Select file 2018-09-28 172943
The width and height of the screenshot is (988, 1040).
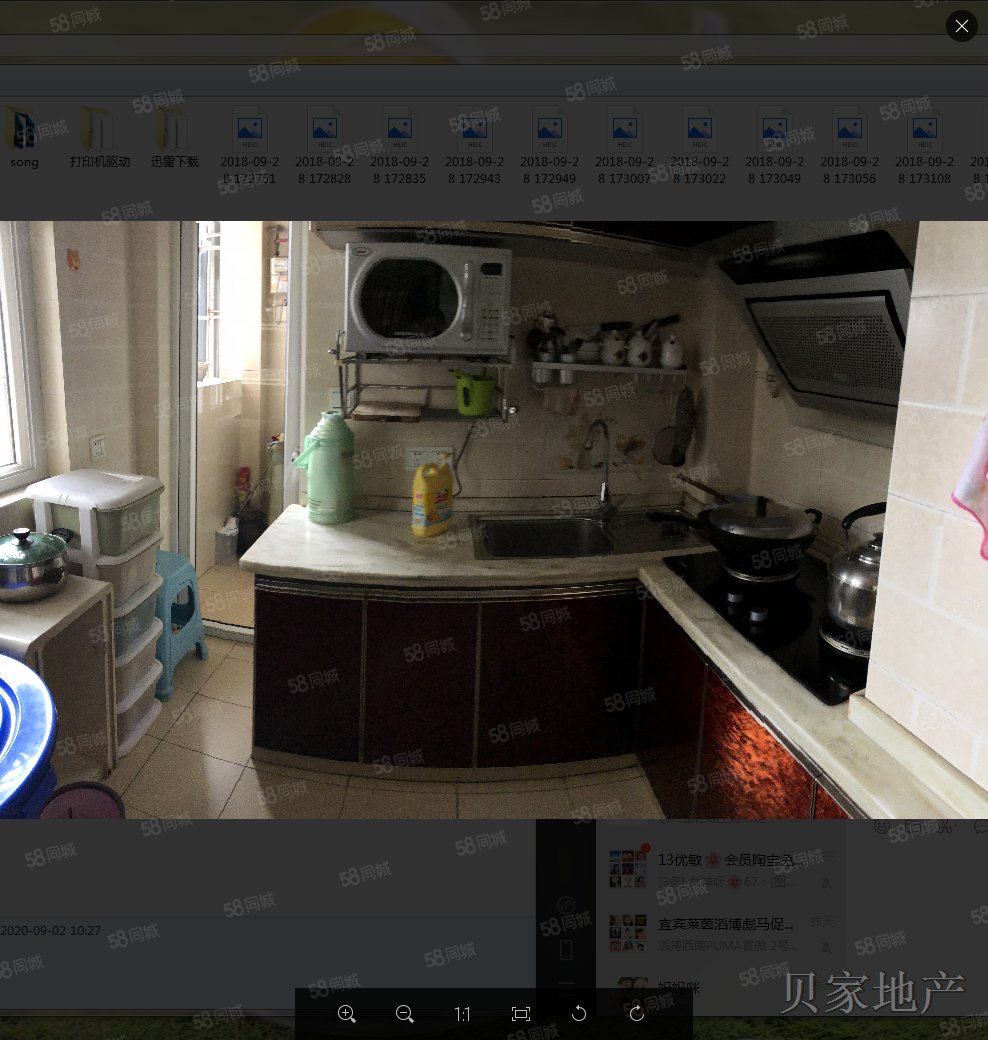(x=474, y=143)
